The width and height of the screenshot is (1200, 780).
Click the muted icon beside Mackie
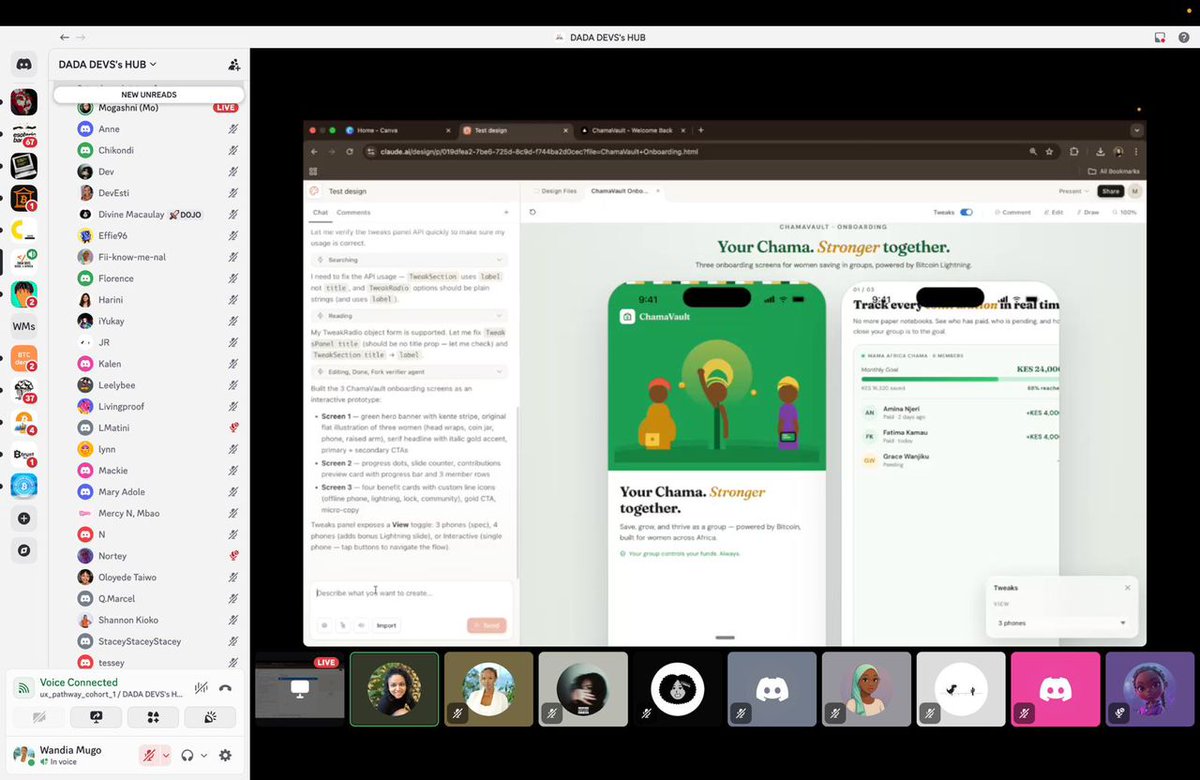[233, 470]
